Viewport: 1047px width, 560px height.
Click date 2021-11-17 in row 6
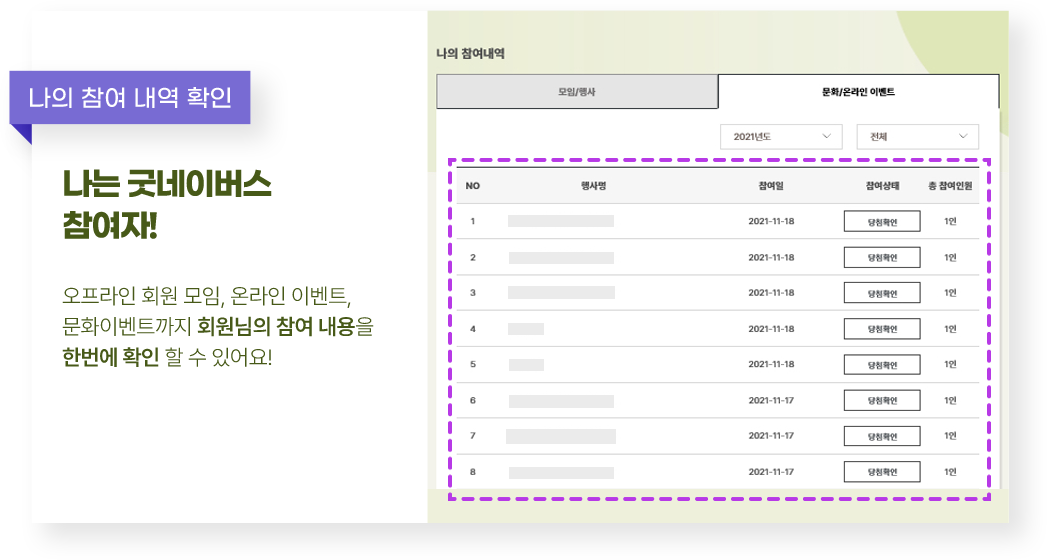tap(771, 400)
